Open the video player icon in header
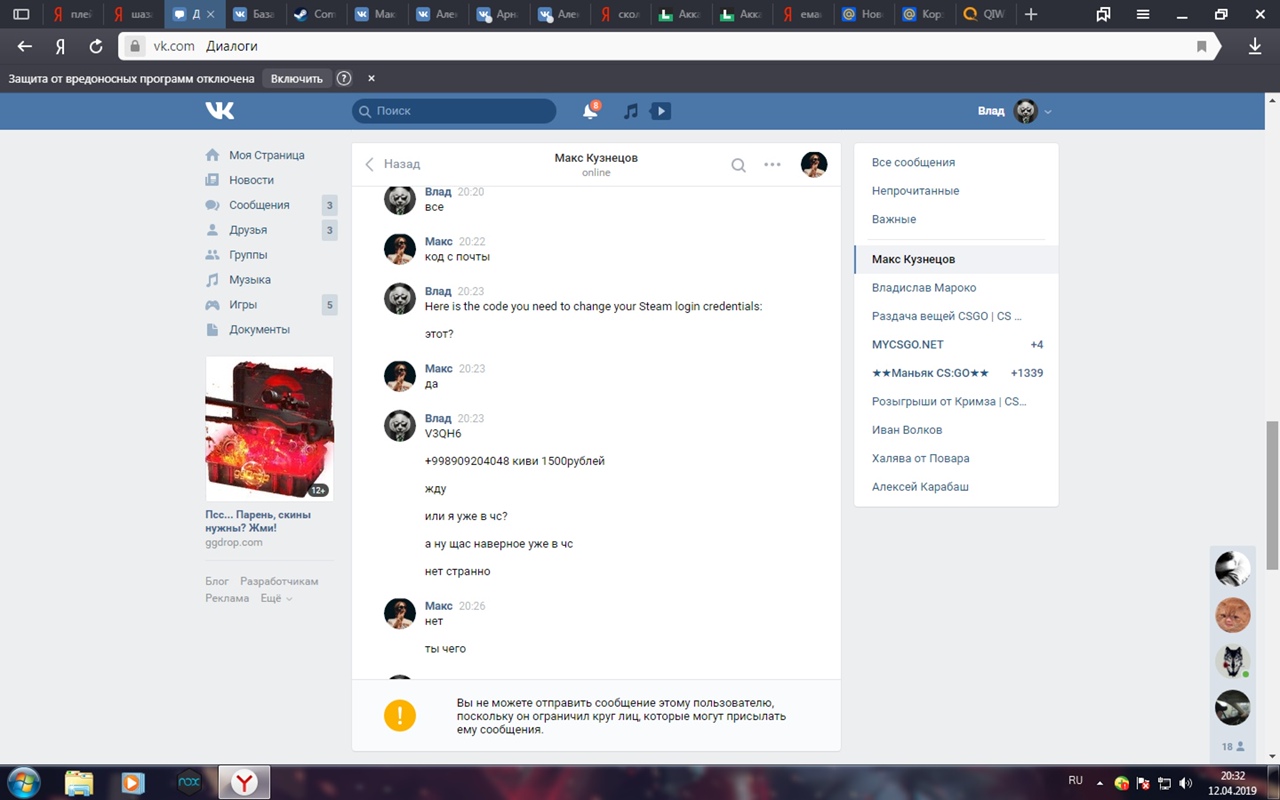 (660, 111)
